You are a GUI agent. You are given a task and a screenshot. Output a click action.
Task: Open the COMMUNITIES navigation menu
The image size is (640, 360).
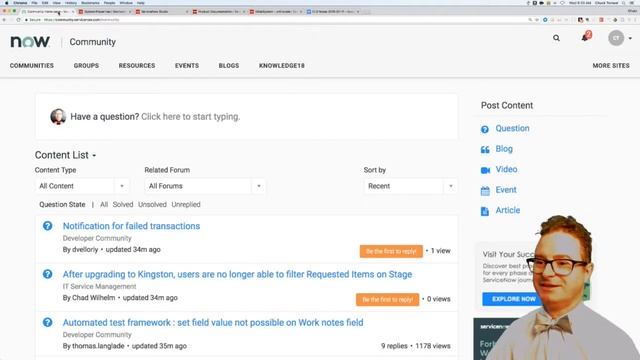pos(32,65)
